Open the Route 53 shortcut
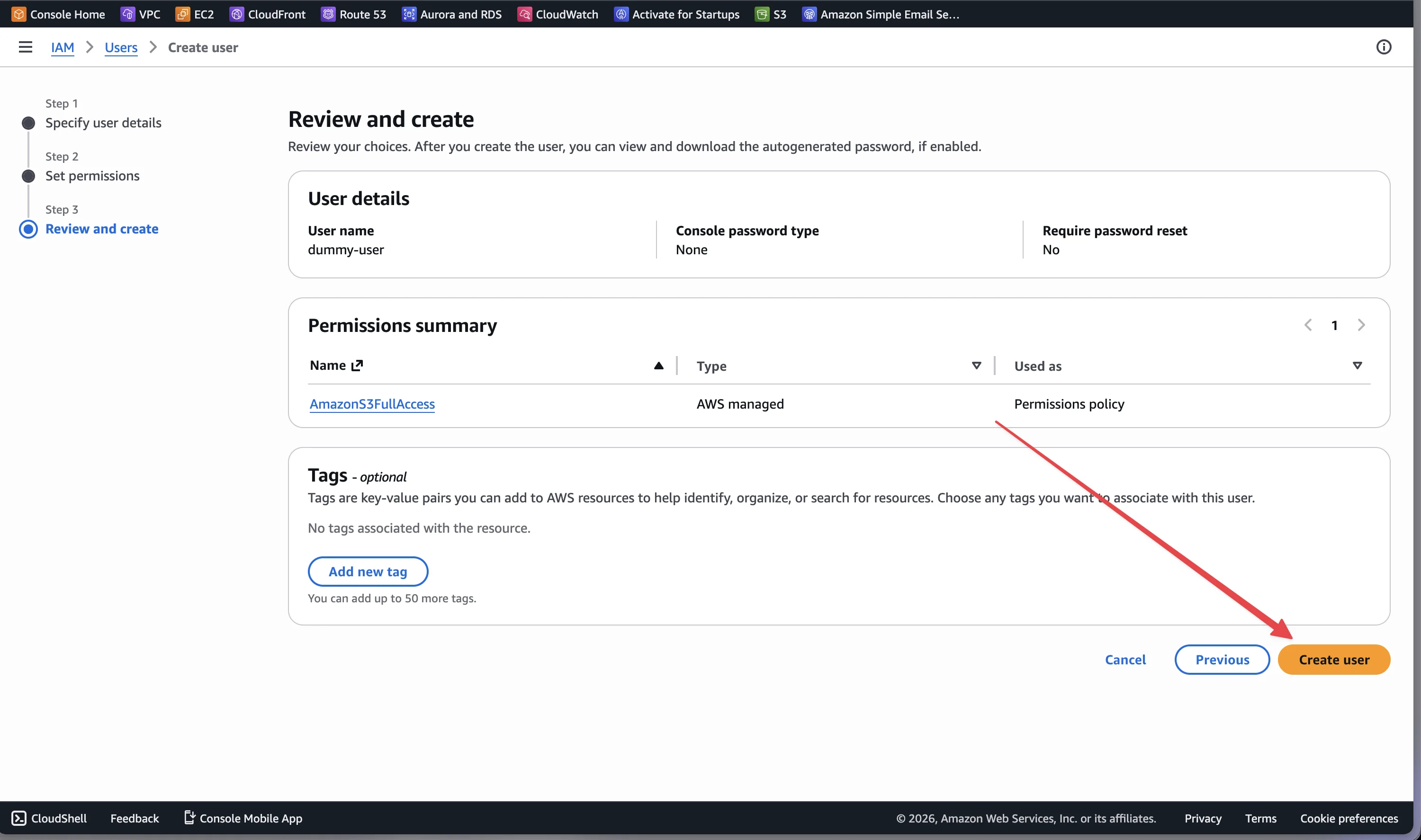Image resolution: width=1421 pixels, height=840 pixels. point(353,14)
